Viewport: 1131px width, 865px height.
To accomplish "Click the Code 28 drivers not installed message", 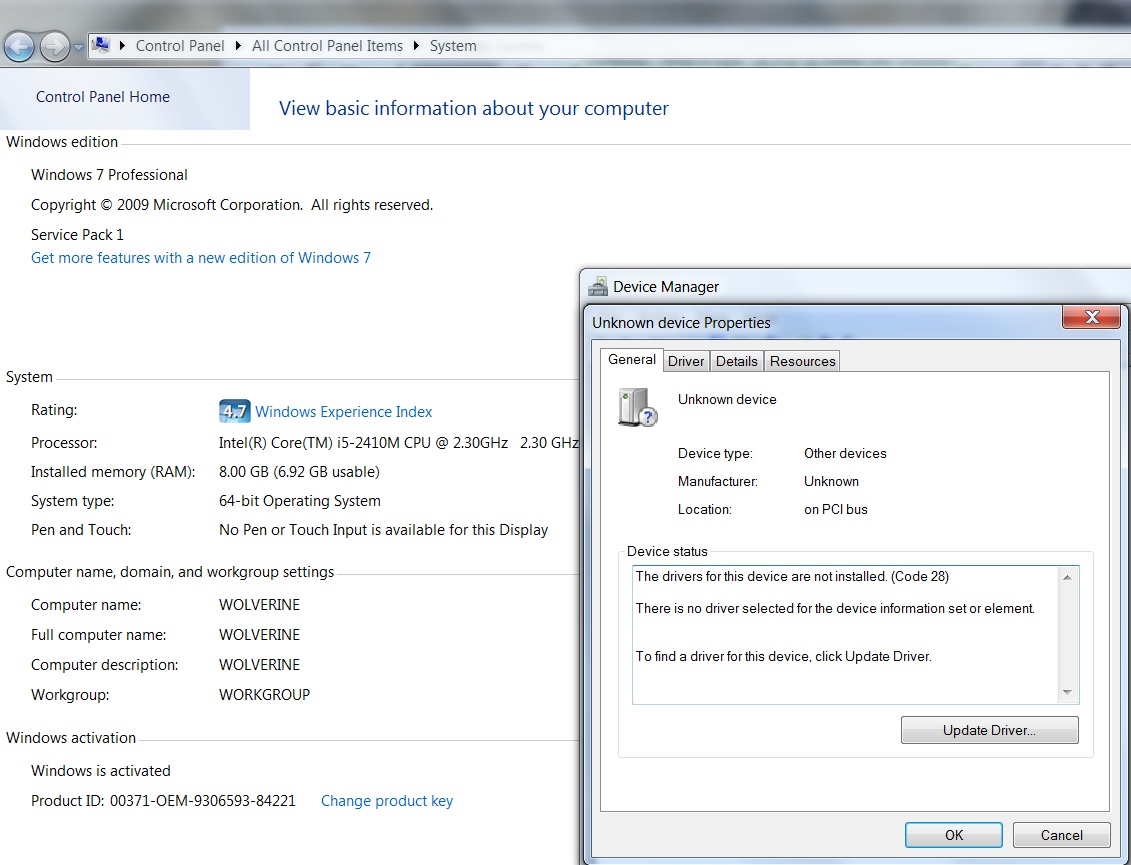I will click(792, 576).
